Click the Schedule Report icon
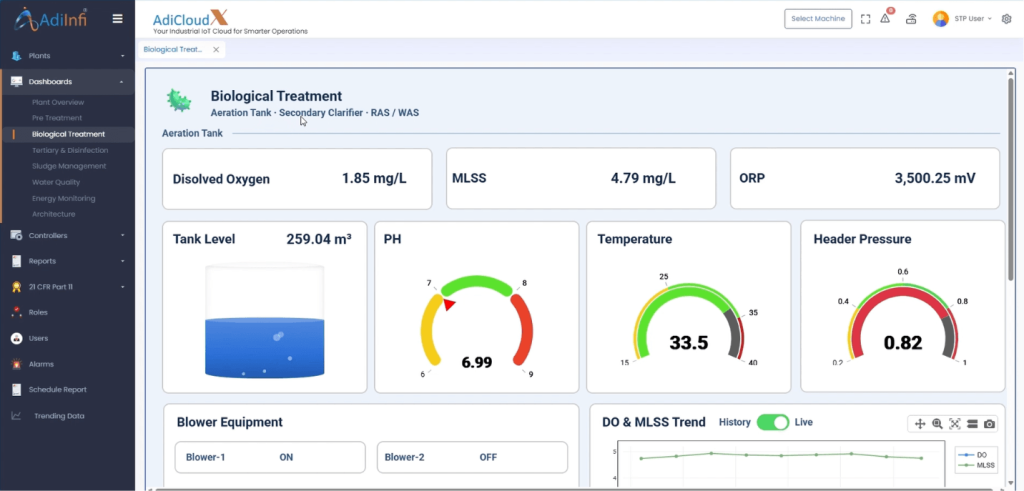The image size is (1024, 491). (x=16, y=390)
